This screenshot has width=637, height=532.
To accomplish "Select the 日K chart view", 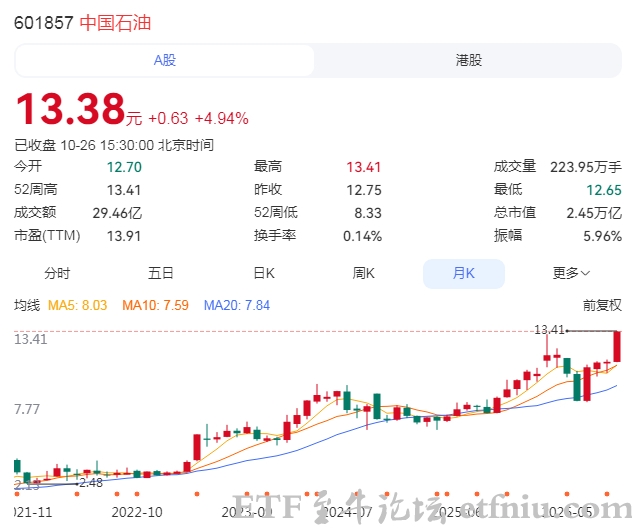I will point(264,273).
